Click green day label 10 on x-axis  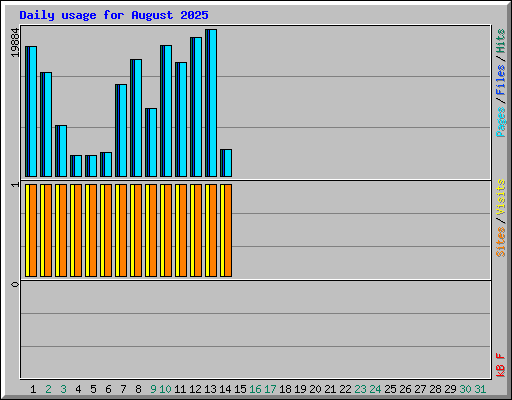pos(165,389)
